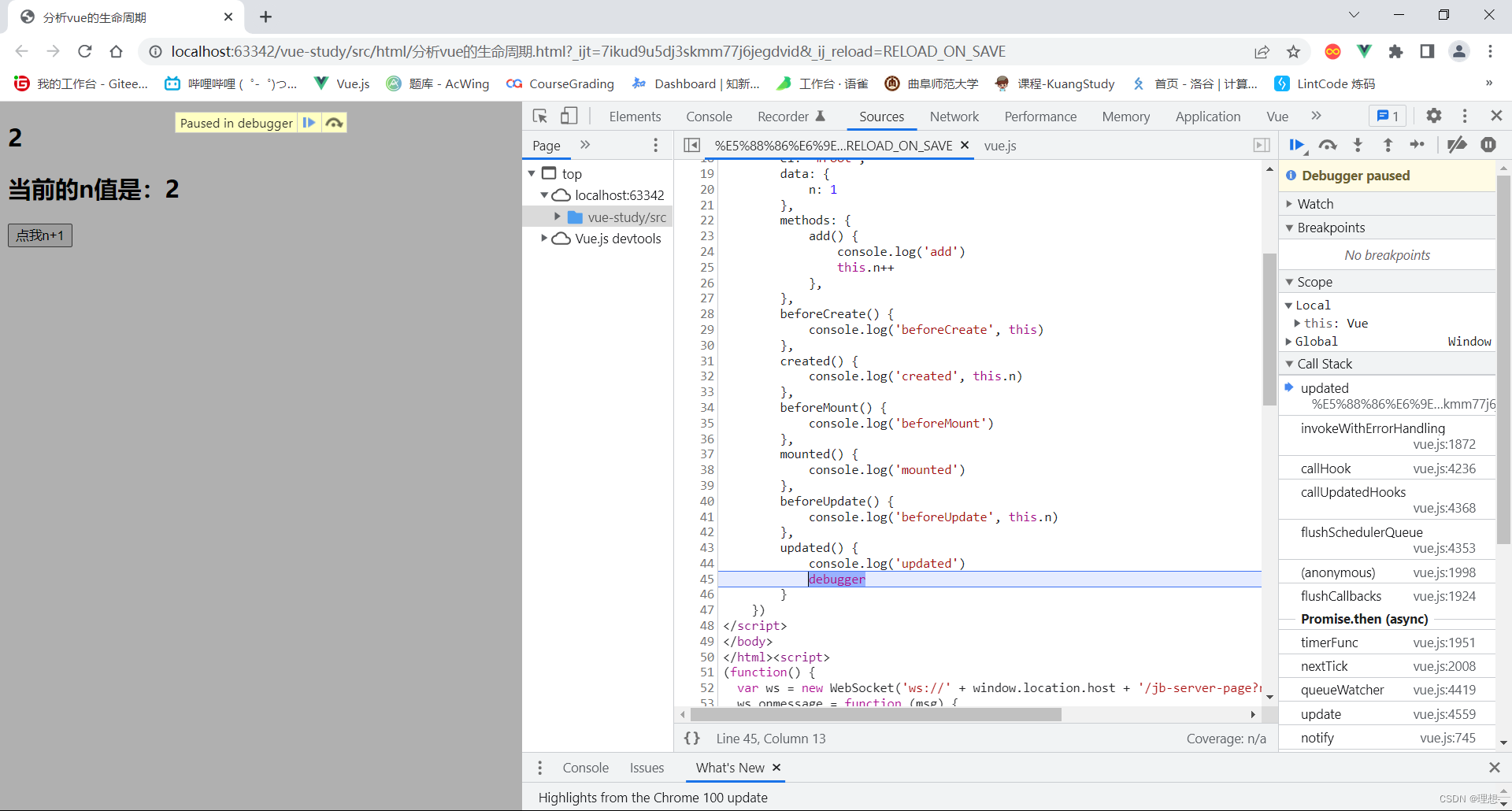Hide the debugger sidebar icon
Screen dimensions: 1512x811
pyautogui.click(x=1262, y=145)
